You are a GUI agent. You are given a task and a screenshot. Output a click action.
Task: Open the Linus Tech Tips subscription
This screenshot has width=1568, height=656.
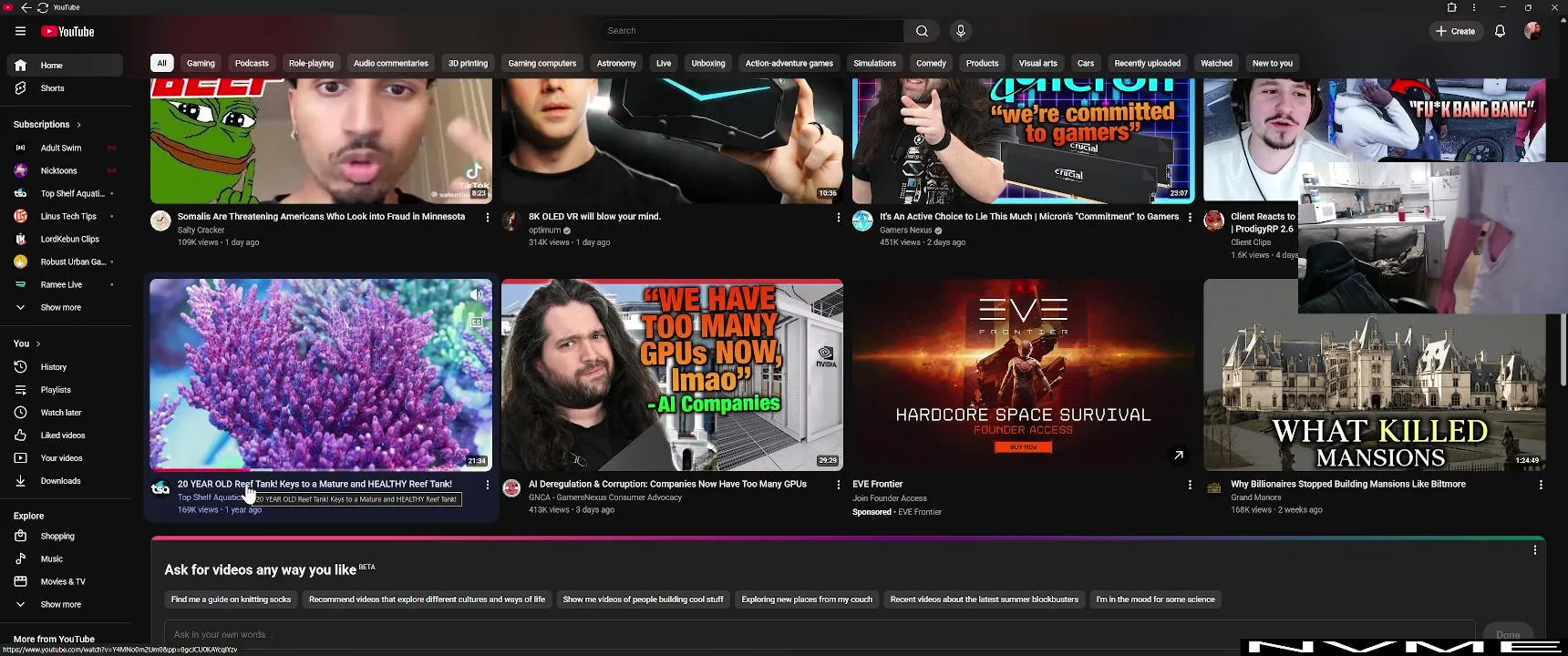(65, 216)
